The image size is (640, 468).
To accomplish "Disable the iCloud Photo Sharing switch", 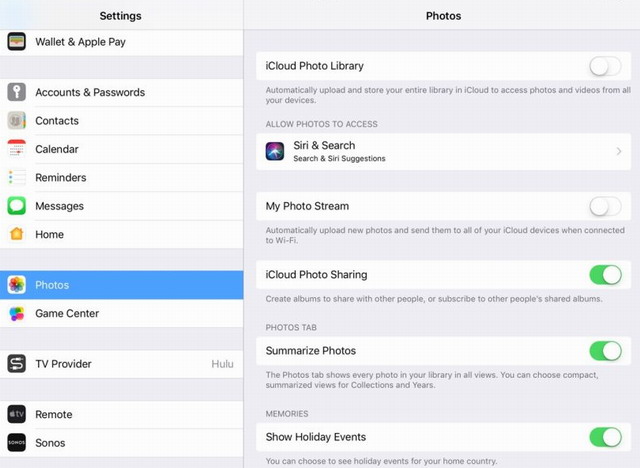I will [605, 275].
